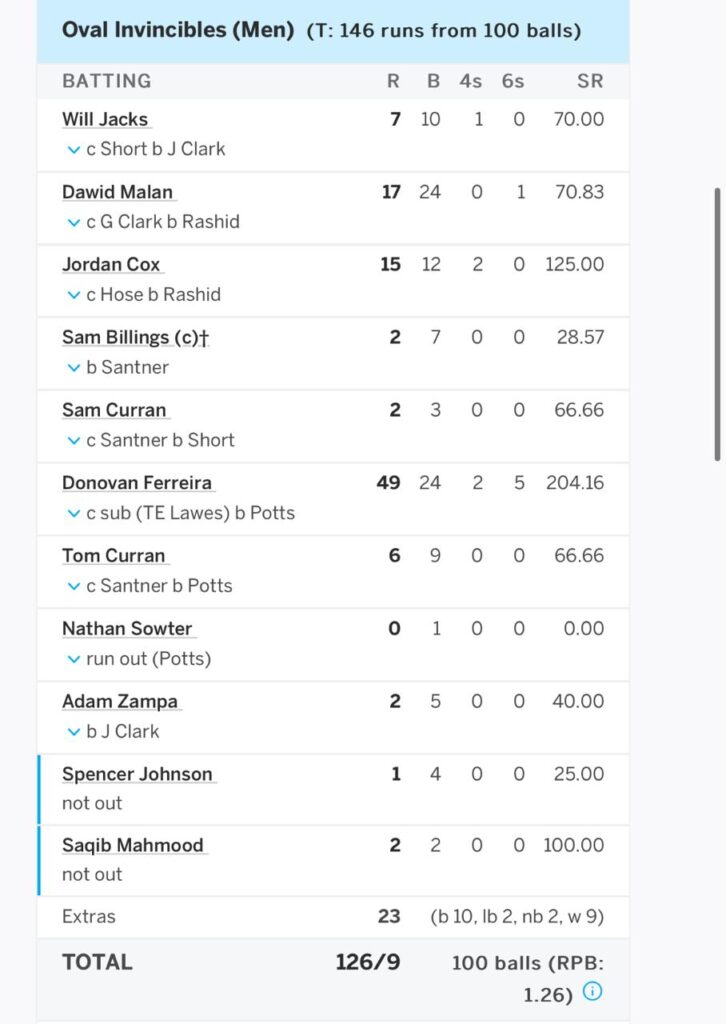The height and width of the screenshot is (1024, 726).
Task: Expand Tom Curran dismissal chevron
Action: pos(73,587)
